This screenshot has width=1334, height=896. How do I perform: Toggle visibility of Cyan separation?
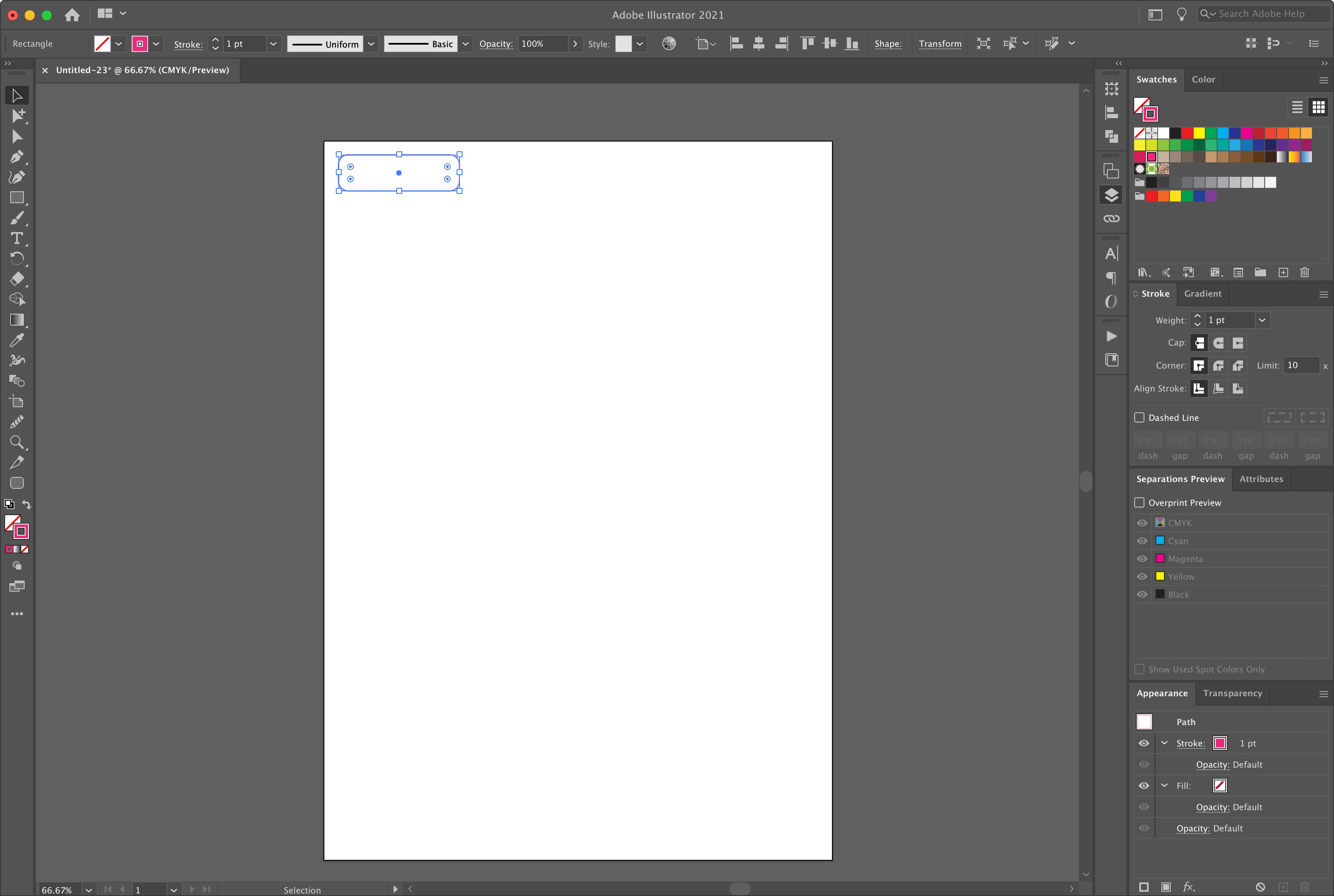click(1142, 541)
